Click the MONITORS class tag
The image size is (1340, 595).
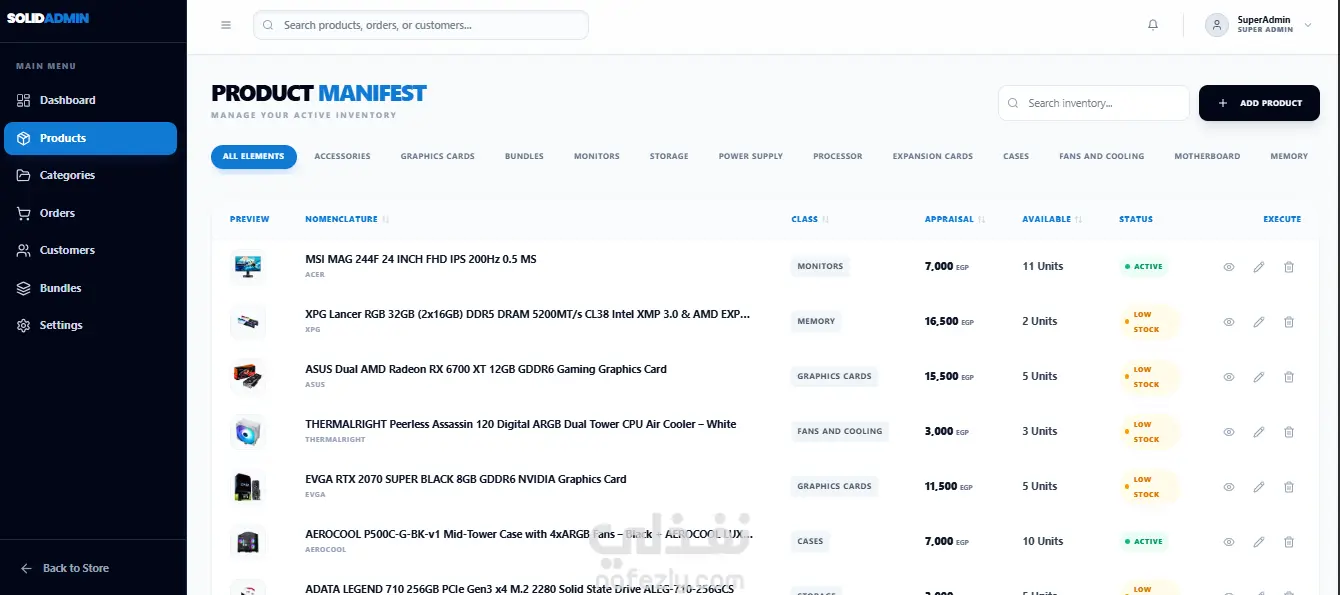(820, 267)
